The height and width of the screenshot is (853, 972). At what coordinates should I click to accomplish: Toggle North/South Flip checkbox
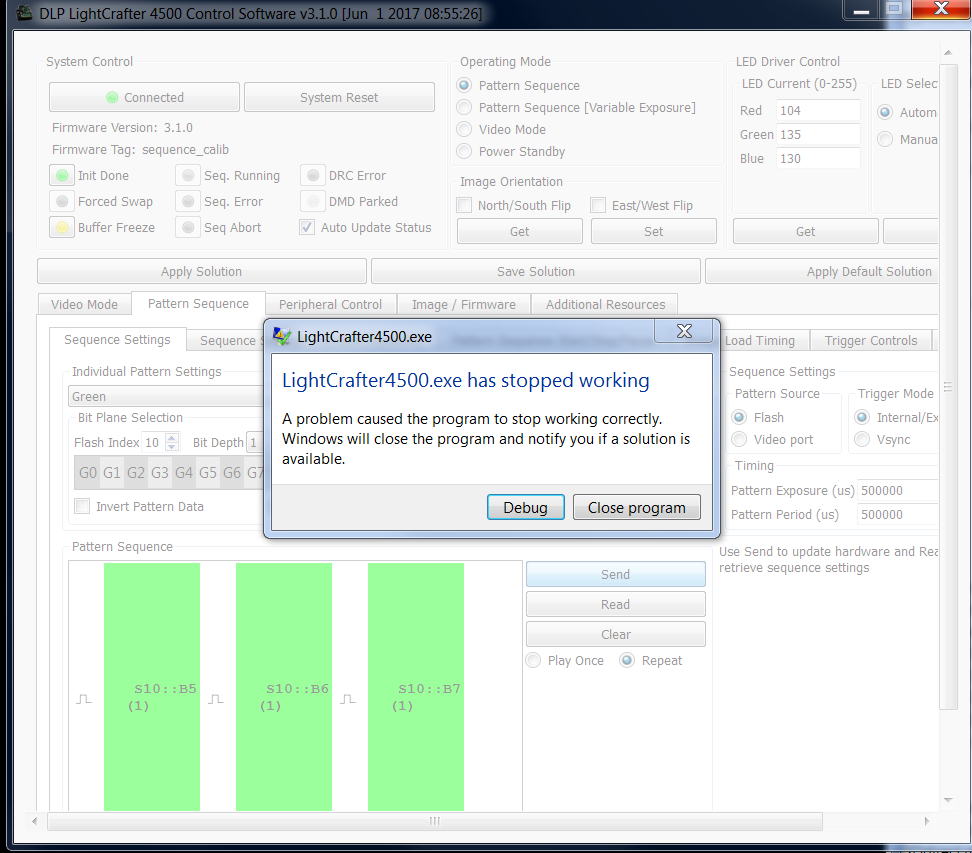coord(464,205)
